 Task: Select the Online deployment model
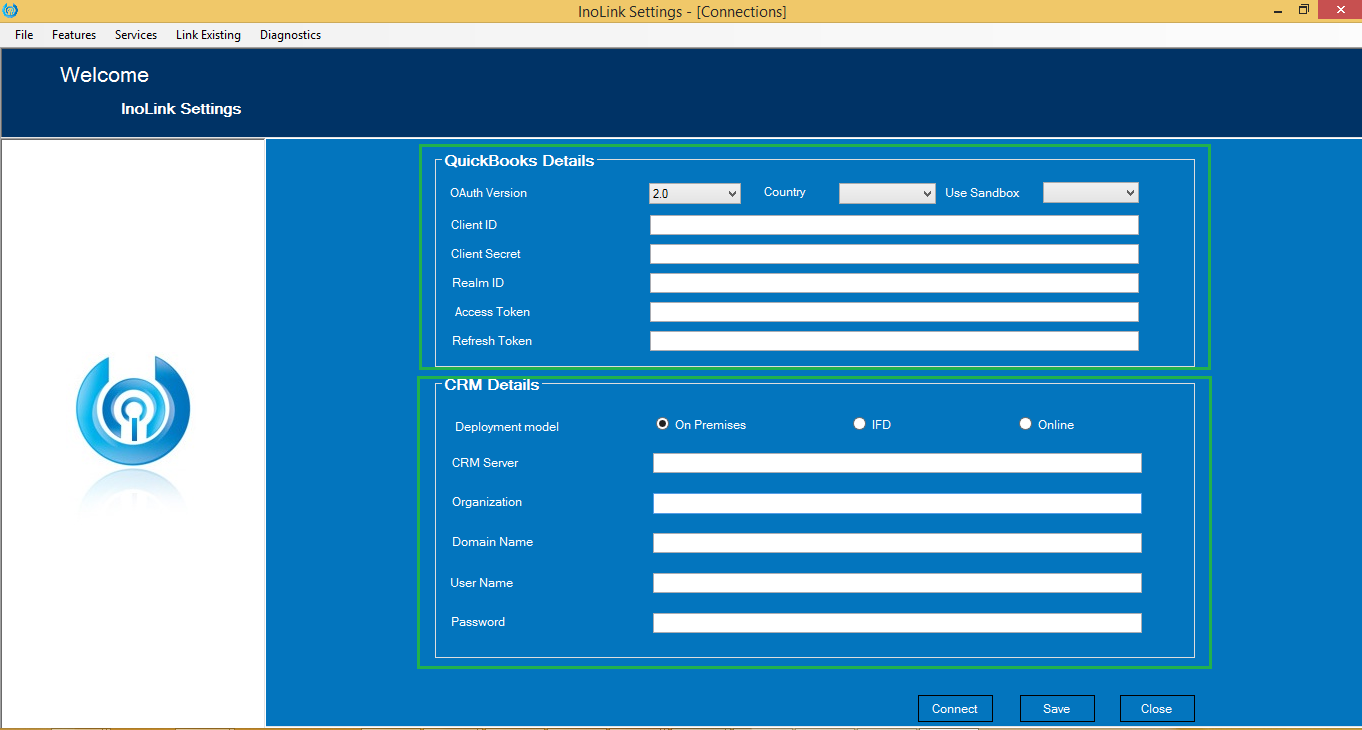(1025, 424)
